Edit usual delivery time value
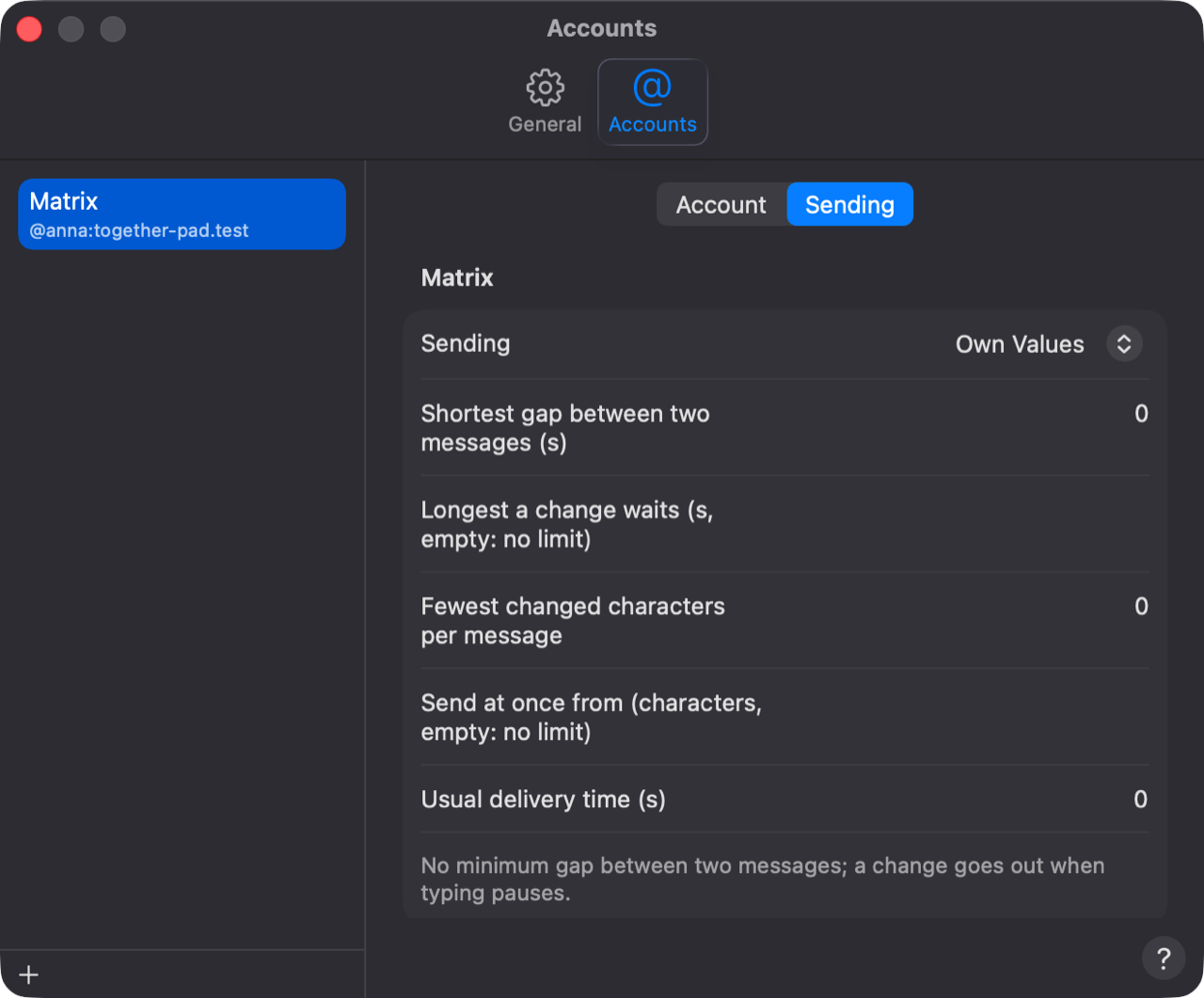The image size is (1204, 998). pyautogui.click(x=1140, y=800)
